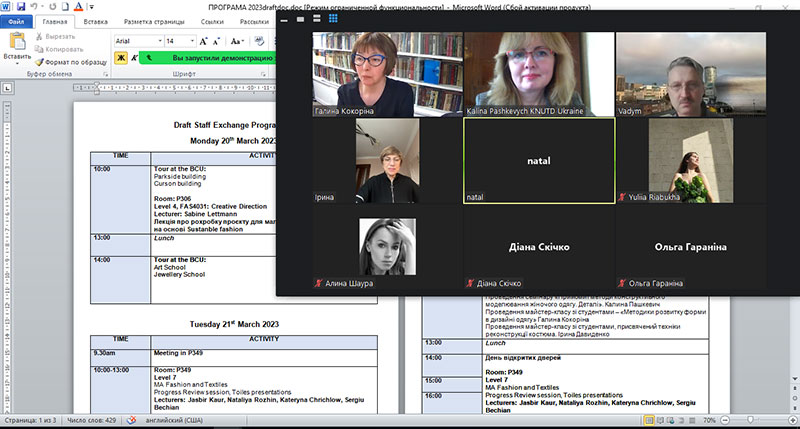Switch to Web Layout view
The height and width of the screenshot is (429, 800).
coord(671,421)
